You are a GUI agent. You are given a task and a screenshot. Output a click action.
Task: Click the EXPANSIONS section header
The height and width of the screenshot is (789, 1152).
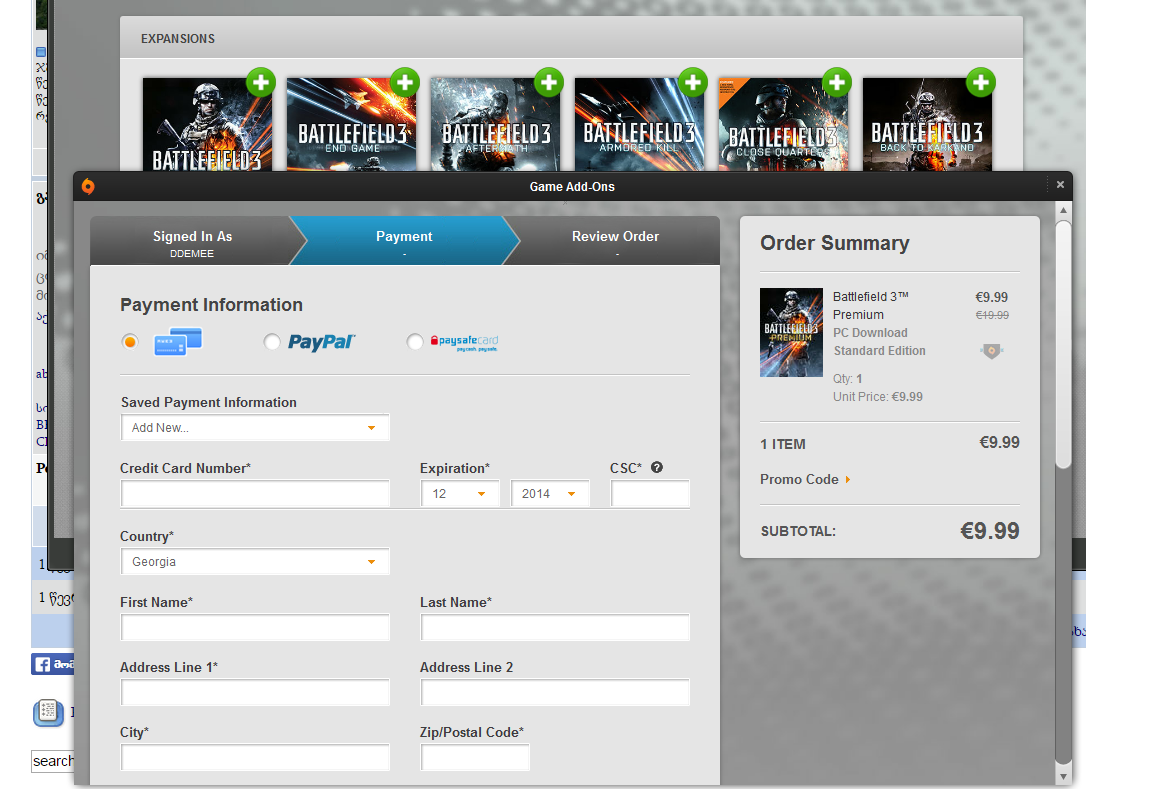tap(178, 38)
